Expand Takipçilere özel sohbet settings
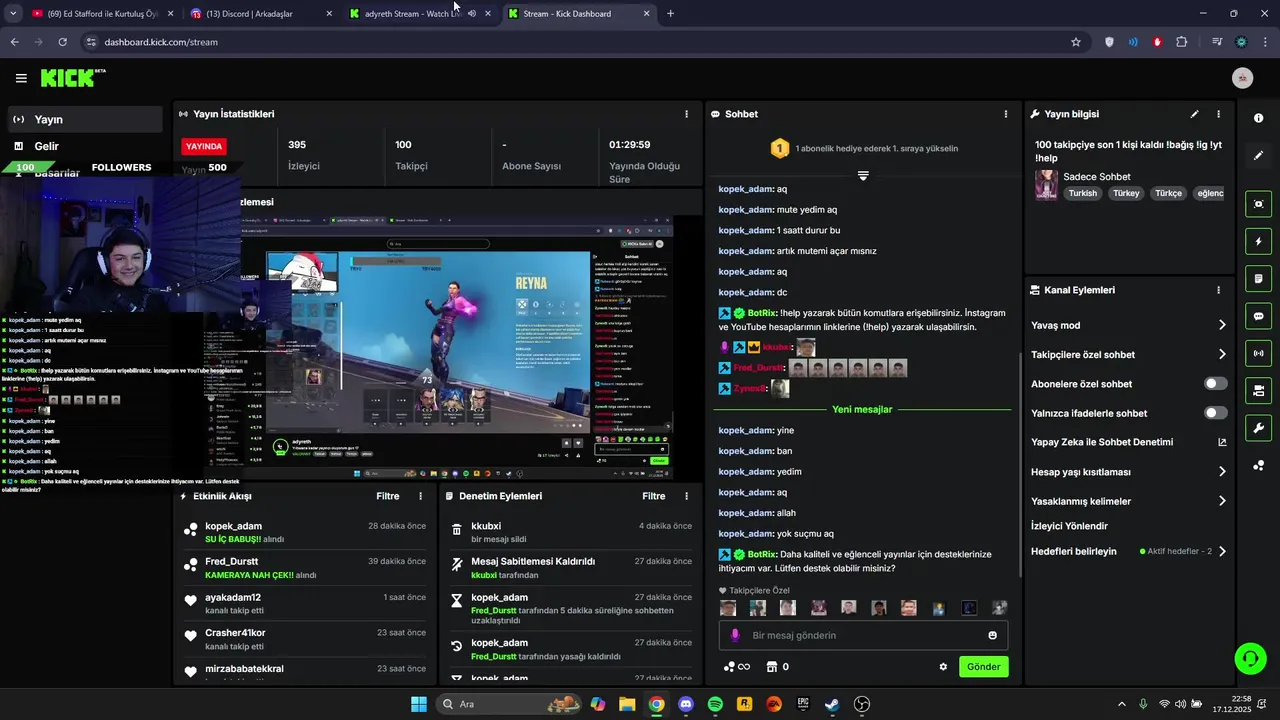Viewport: 1280px width, 720px height. pyautogui.click(x=1222, y=354)
